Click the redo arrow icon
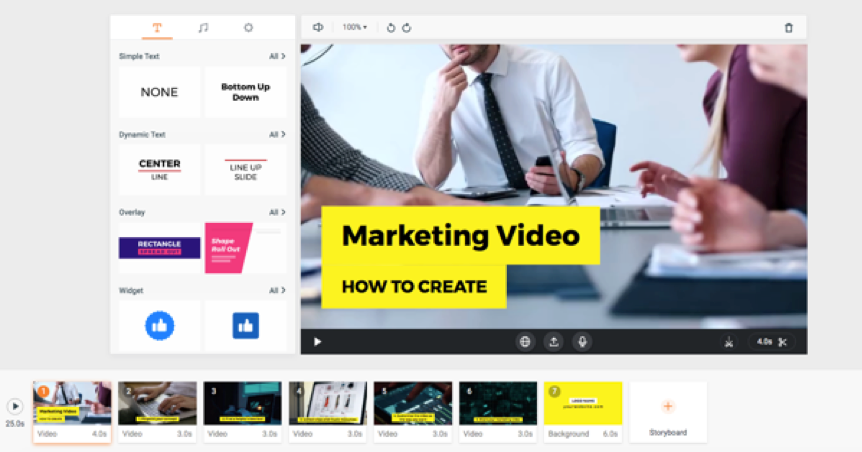862x452 pixels. (407, 28)
